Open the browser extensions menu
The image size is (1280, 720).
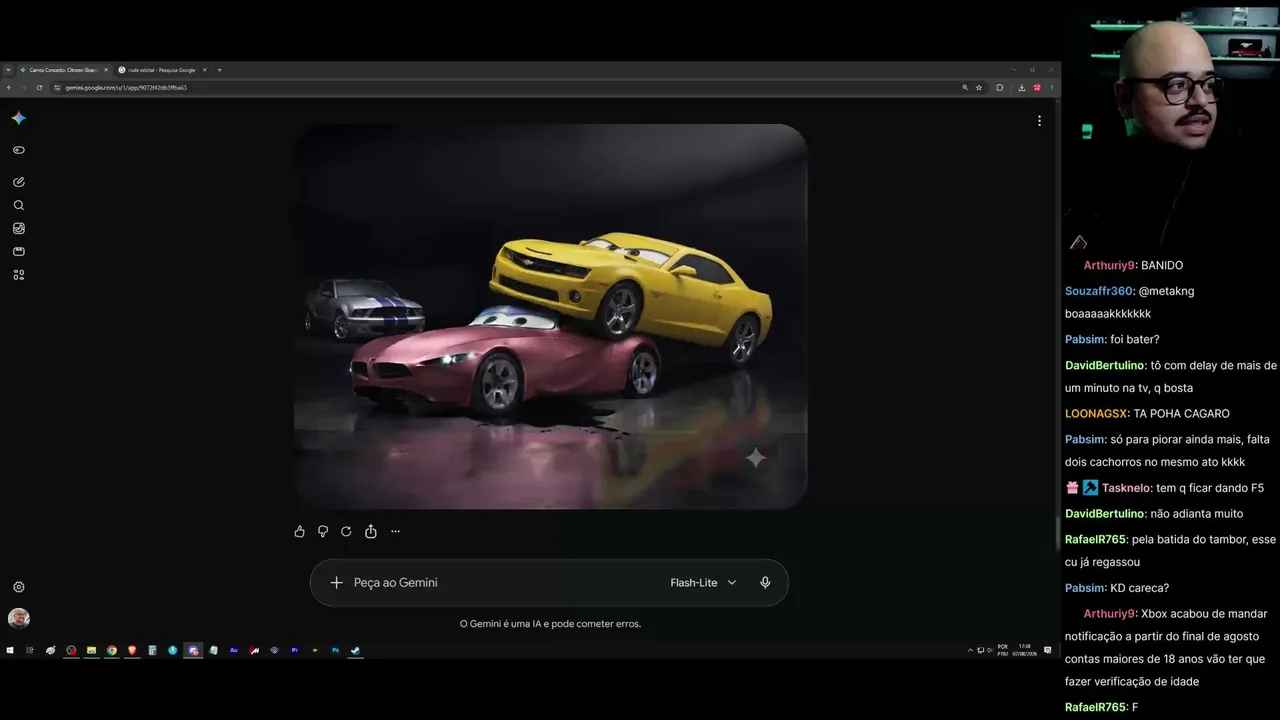[999, 87]
